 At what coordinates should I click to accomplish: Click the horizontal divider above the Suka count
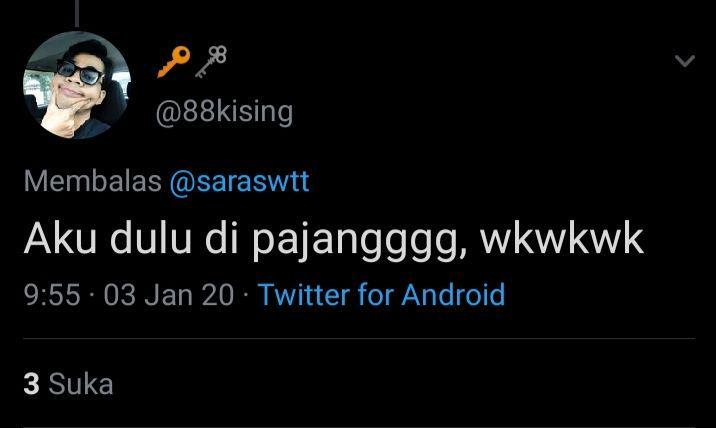tap(359, 338)
